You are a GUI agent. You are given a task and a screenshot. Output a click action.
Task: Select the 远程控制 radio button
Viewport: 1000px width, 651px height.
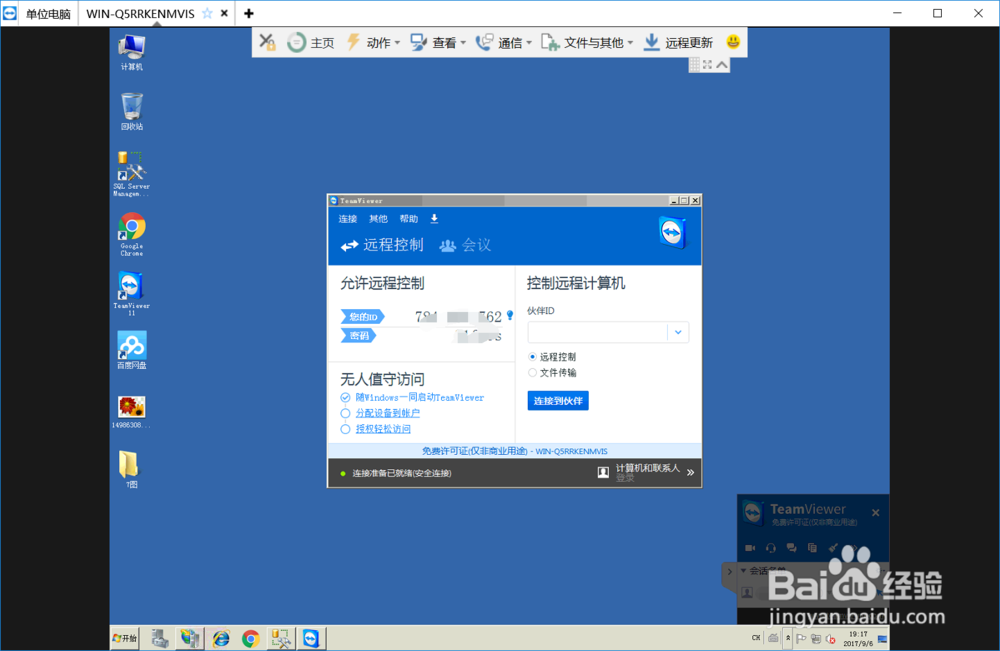click(533, 356)
